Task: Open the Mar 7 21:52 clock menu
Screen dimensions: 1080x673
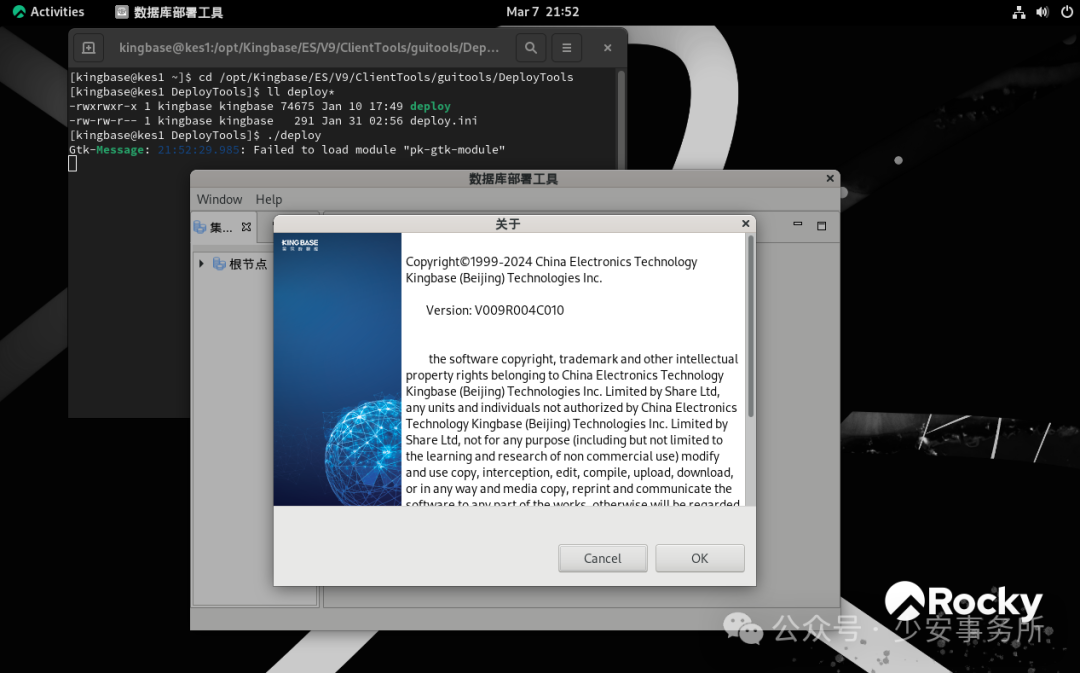Action: pyautogui.click(x=543, y=12)
